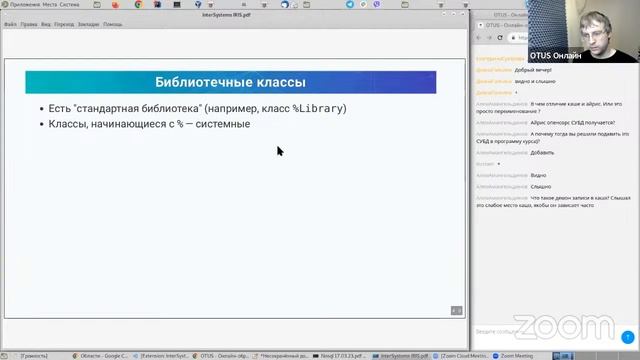
Task: Switch to Extension: InterSyst taskbar window
Action: click(x=161, y=356)
